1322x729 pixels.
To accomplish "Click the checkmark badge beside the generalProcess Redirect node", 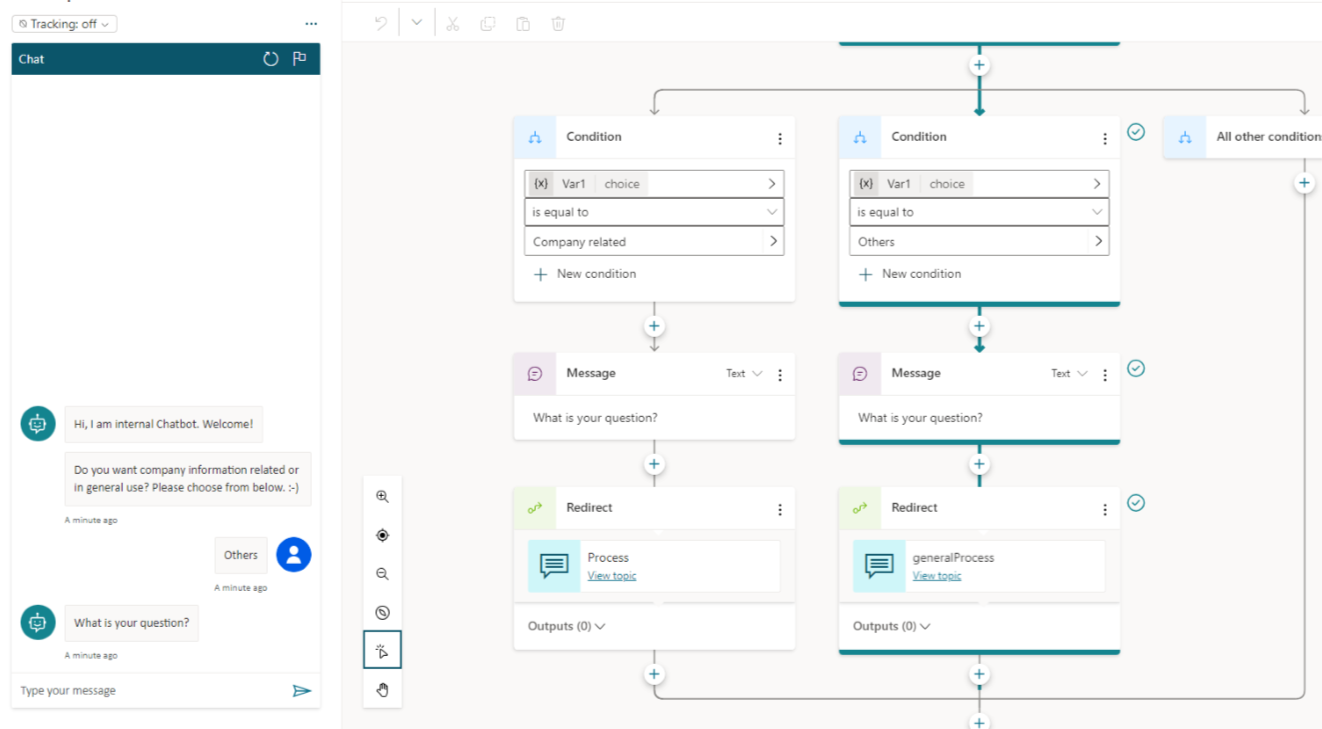I will pos(1136,504).
